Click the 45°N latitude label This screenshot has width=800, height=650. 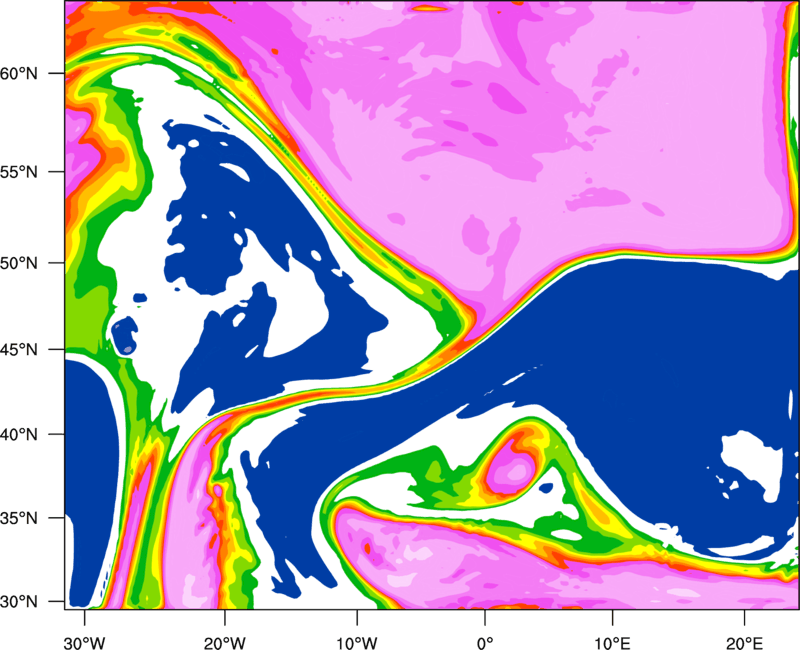click(x=19, y=350)
